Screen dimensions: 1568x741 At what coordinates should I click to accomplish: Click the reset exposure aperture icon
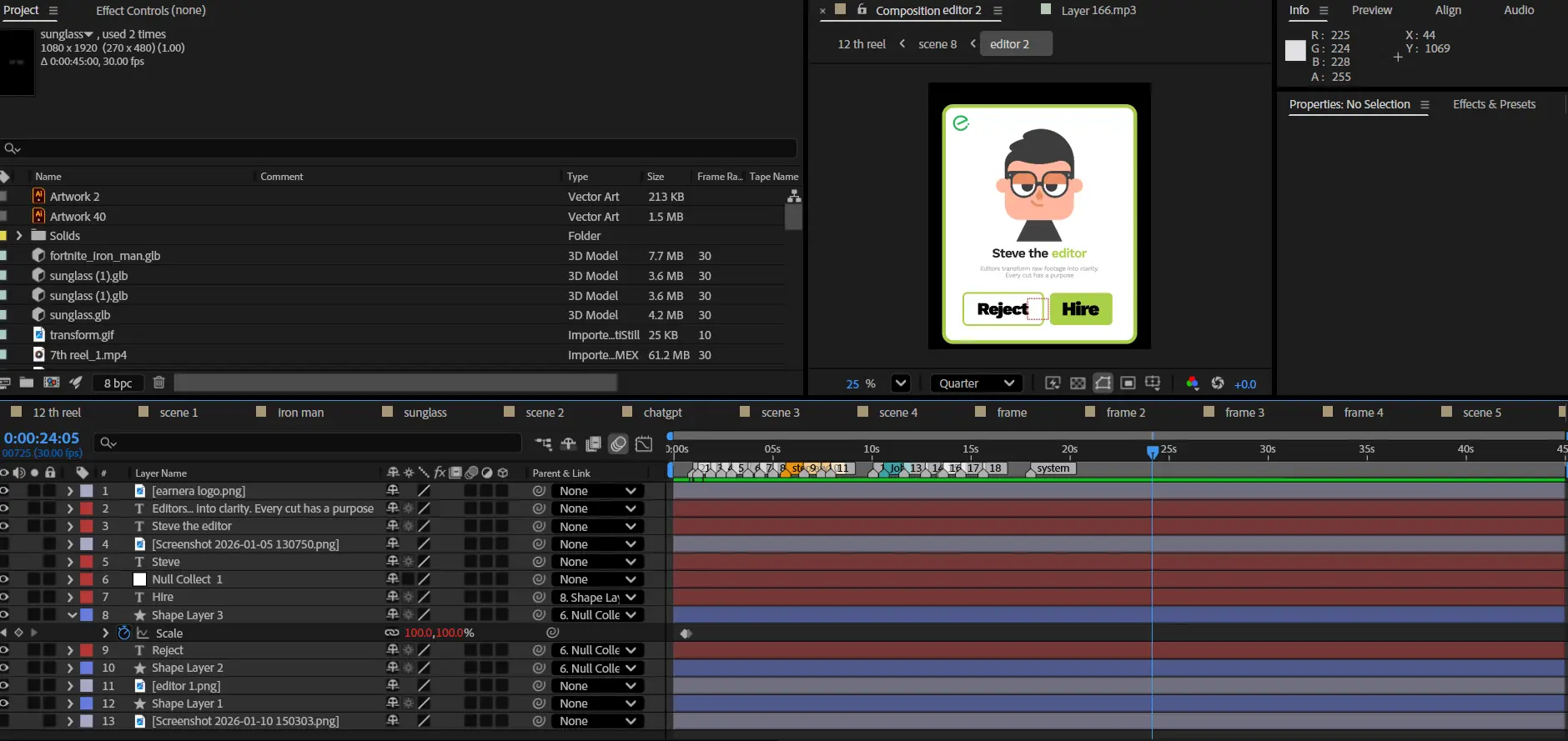(x=1218, y=383)
